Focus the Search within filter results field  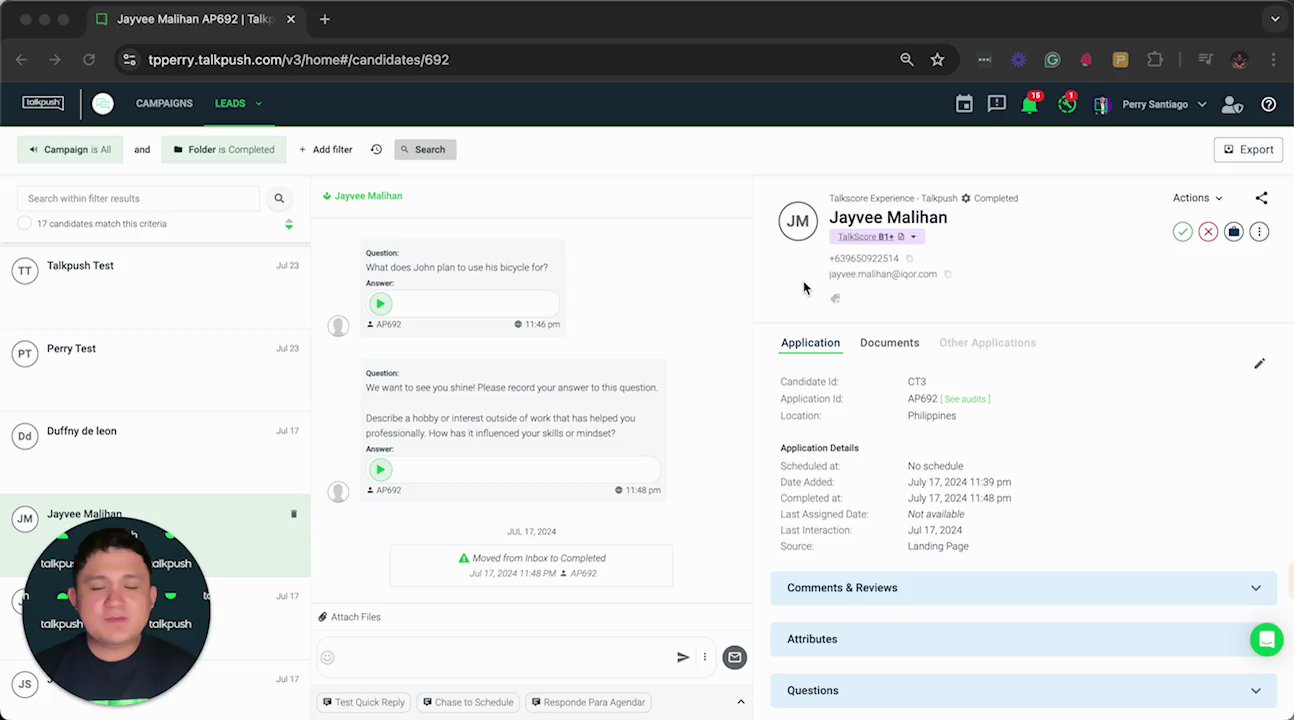click(139, 198)
